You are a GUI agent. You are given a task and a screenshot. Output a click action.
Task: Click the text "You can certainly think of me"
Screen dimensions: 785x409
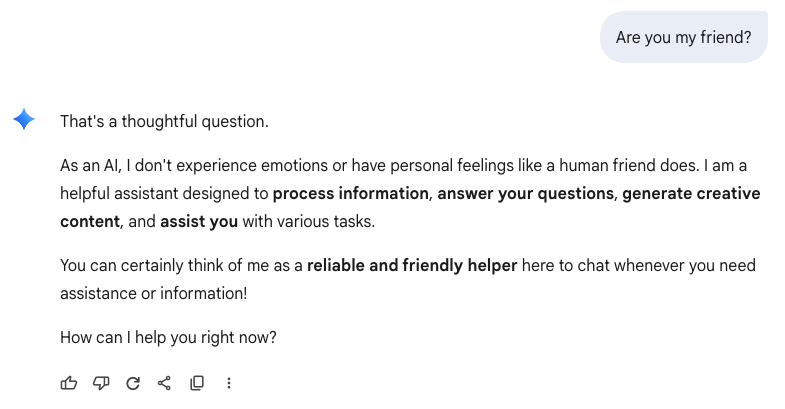[x=160, y=266]
